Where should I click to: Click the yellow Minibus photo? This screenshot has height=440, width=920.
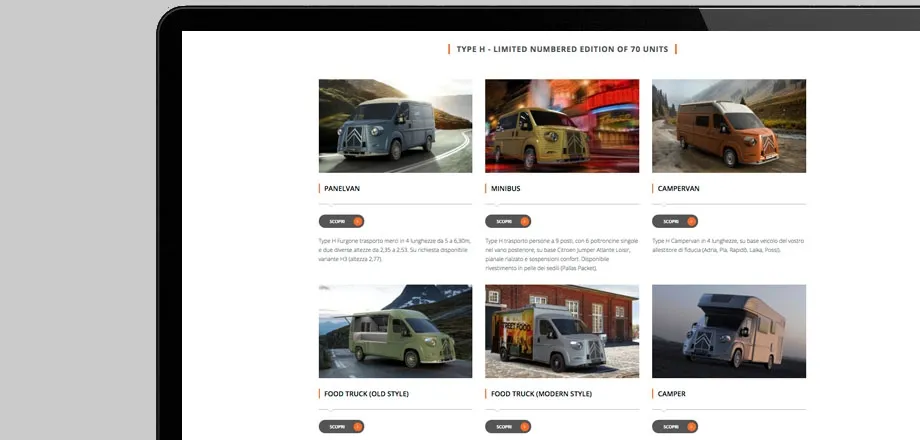pos(562,126)
